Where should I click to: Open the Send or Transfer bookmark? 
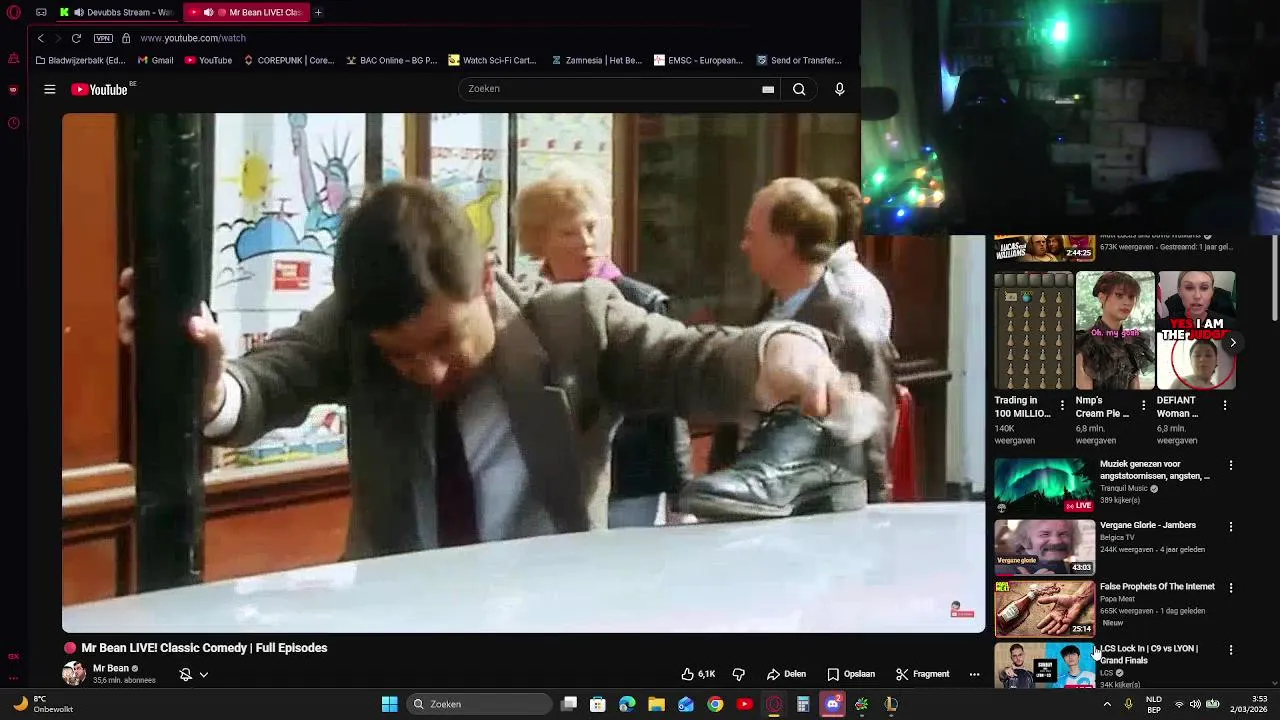click(x=799, y=60)
